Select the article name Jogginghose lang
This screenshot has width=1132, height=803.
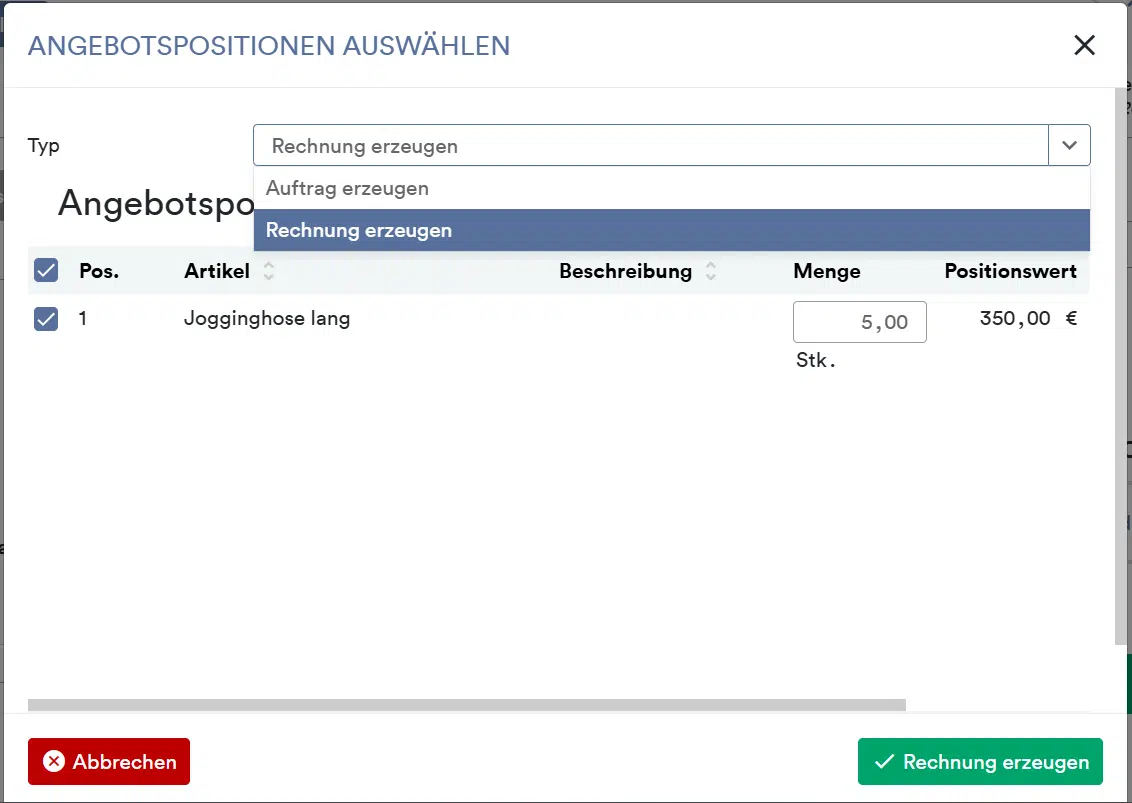(267, 319)
